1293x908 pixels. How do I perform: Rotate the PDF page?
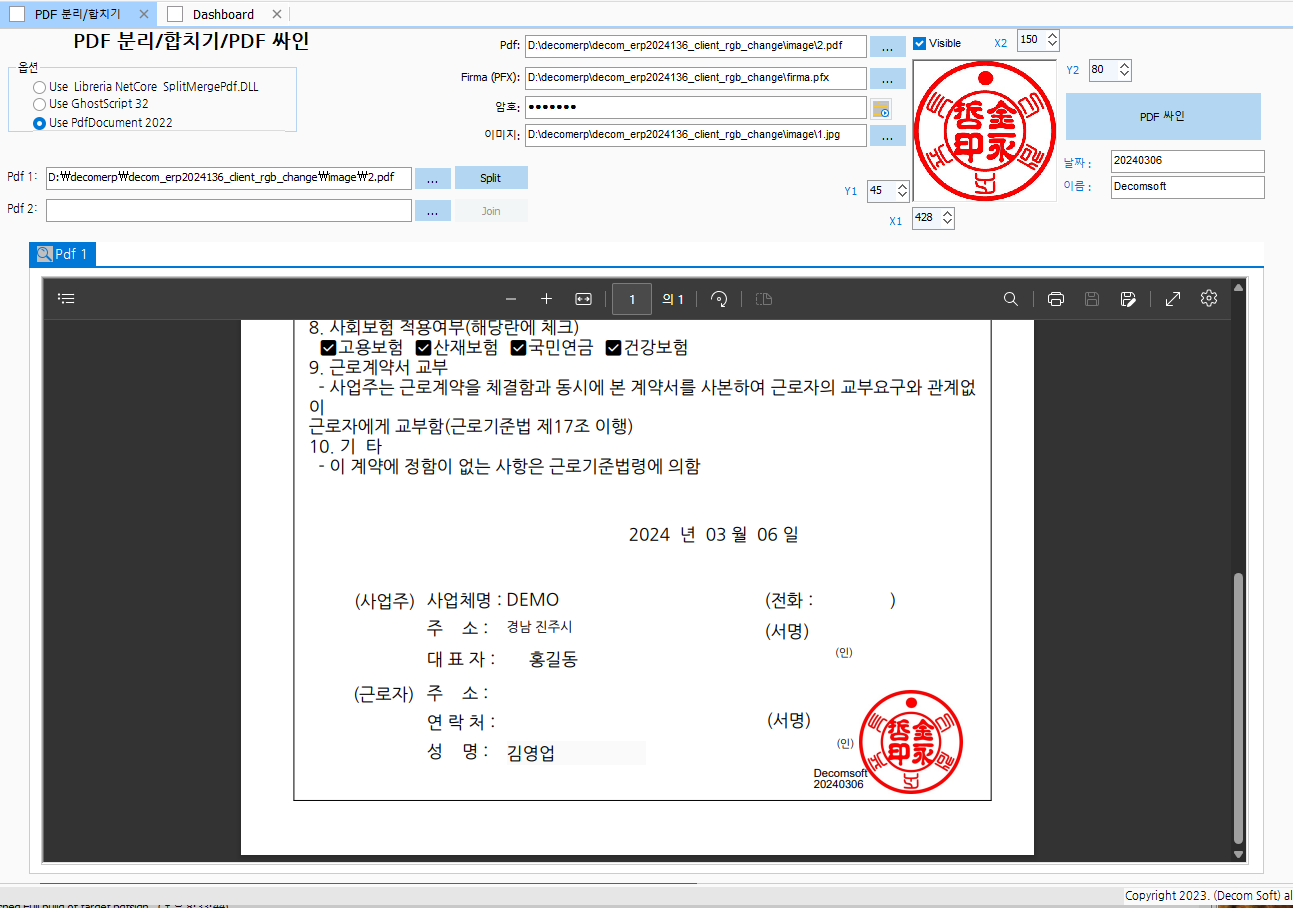tap(718, 299)
